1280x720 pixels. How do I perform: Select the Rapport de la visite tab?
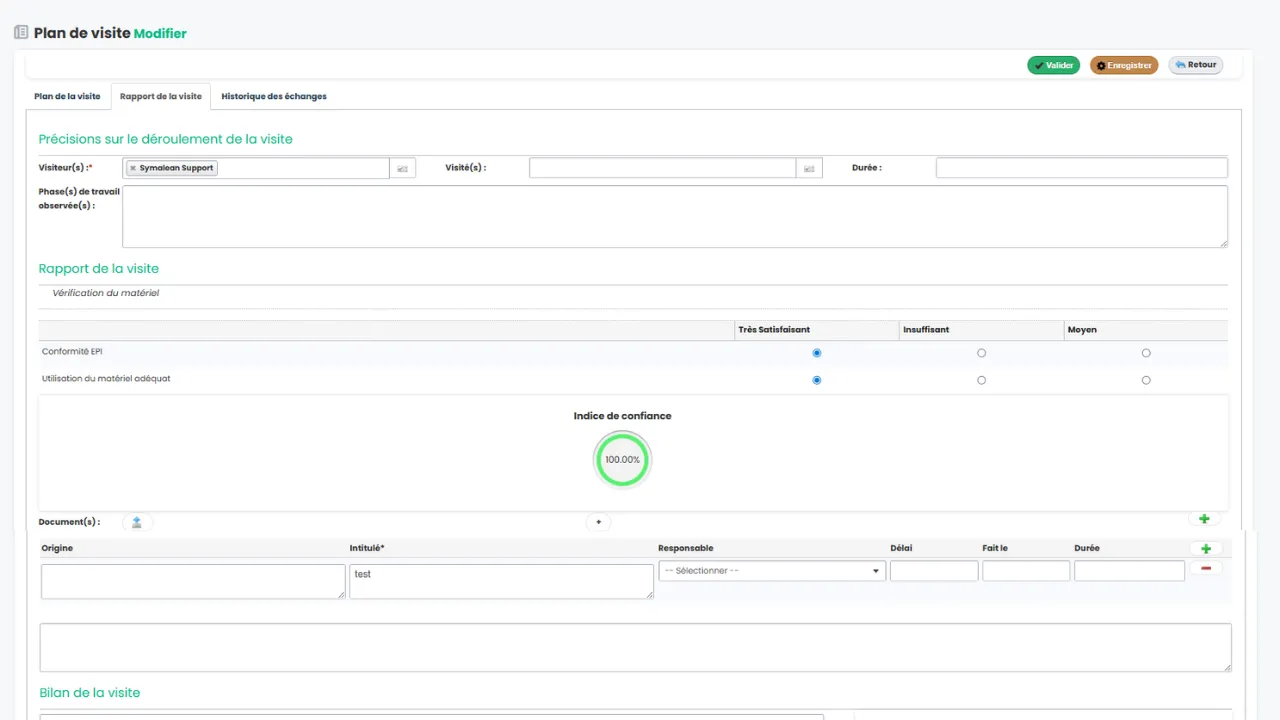[x=161, y=96]
